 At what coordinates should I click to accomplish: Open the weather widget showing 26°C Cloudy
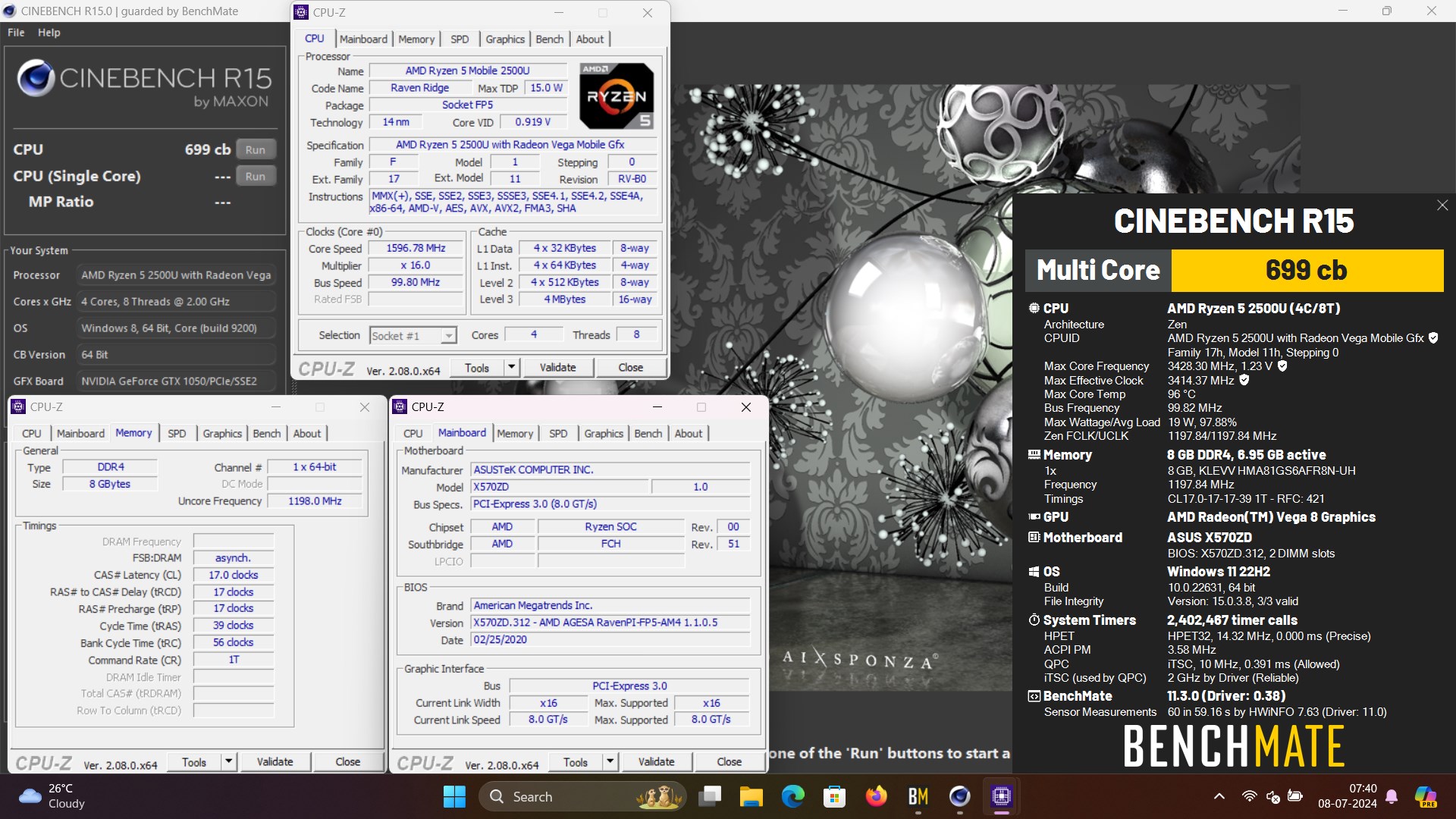point(52,796)
